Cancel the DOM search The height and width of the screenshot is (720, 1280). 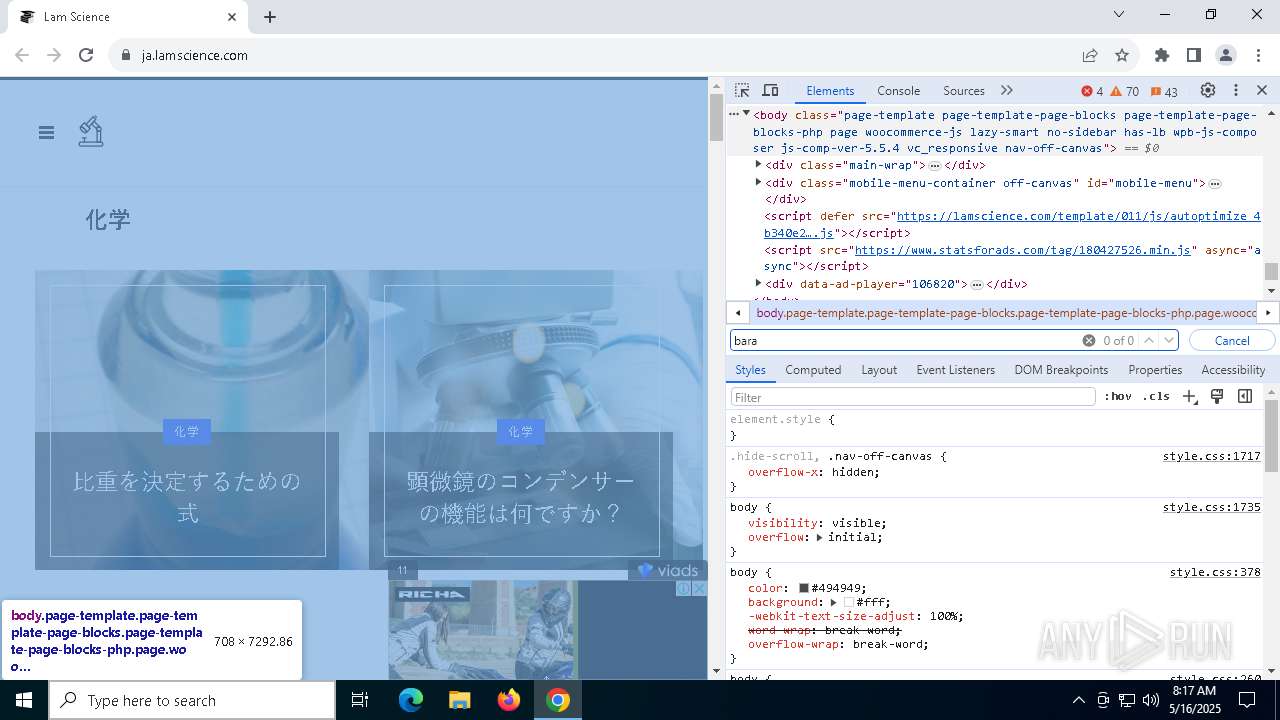(x=1232, y=341)
